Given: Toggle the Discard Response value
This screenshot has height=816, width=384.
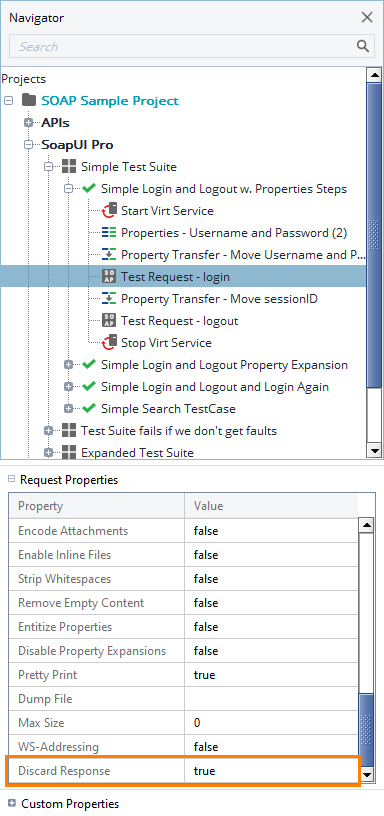Looking at the screenshot, I should tap(271, 771).
